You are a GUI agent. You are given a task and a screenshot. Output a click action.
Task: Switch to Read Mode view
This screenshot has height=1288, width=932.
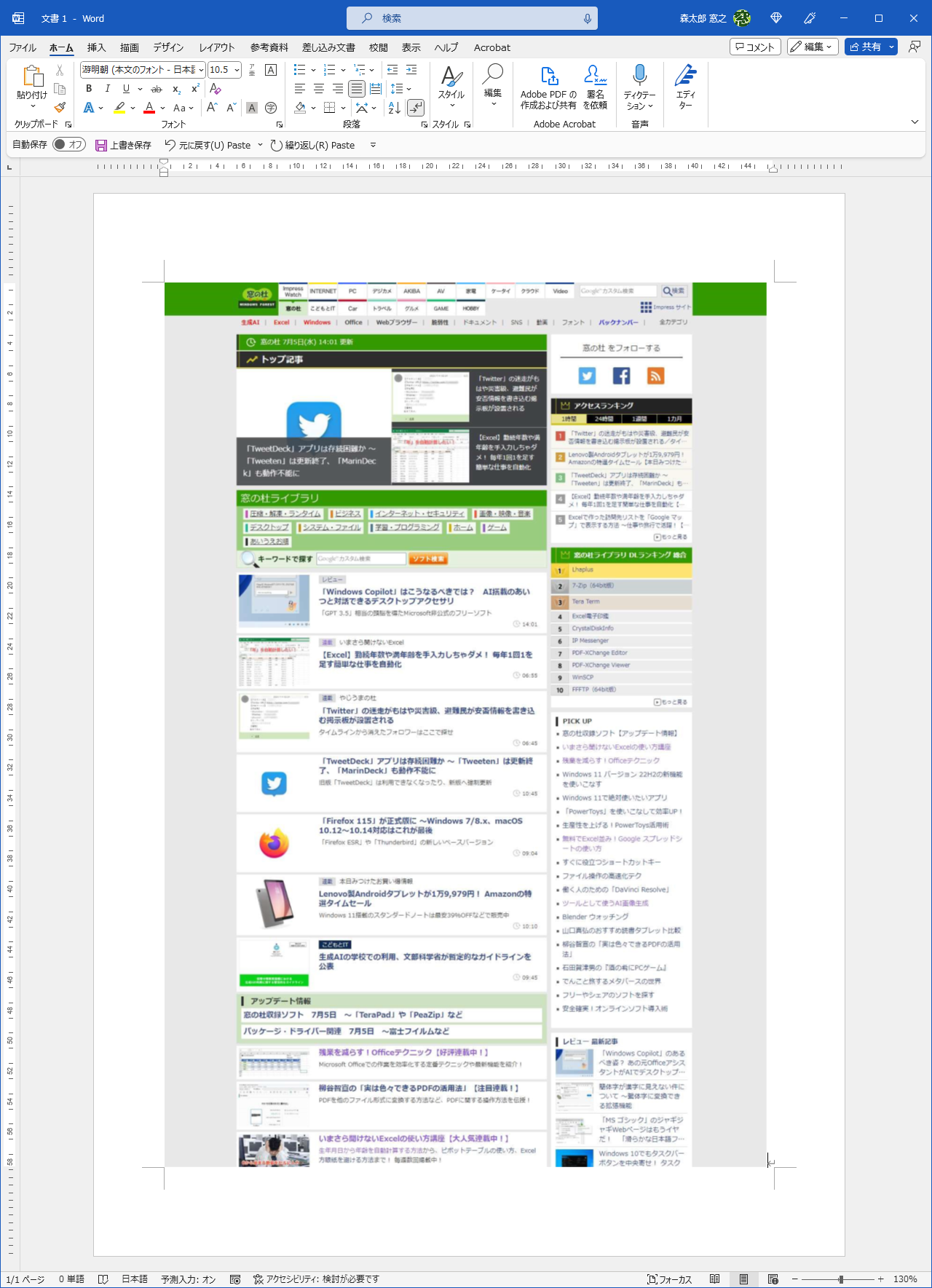point(715,1279)
